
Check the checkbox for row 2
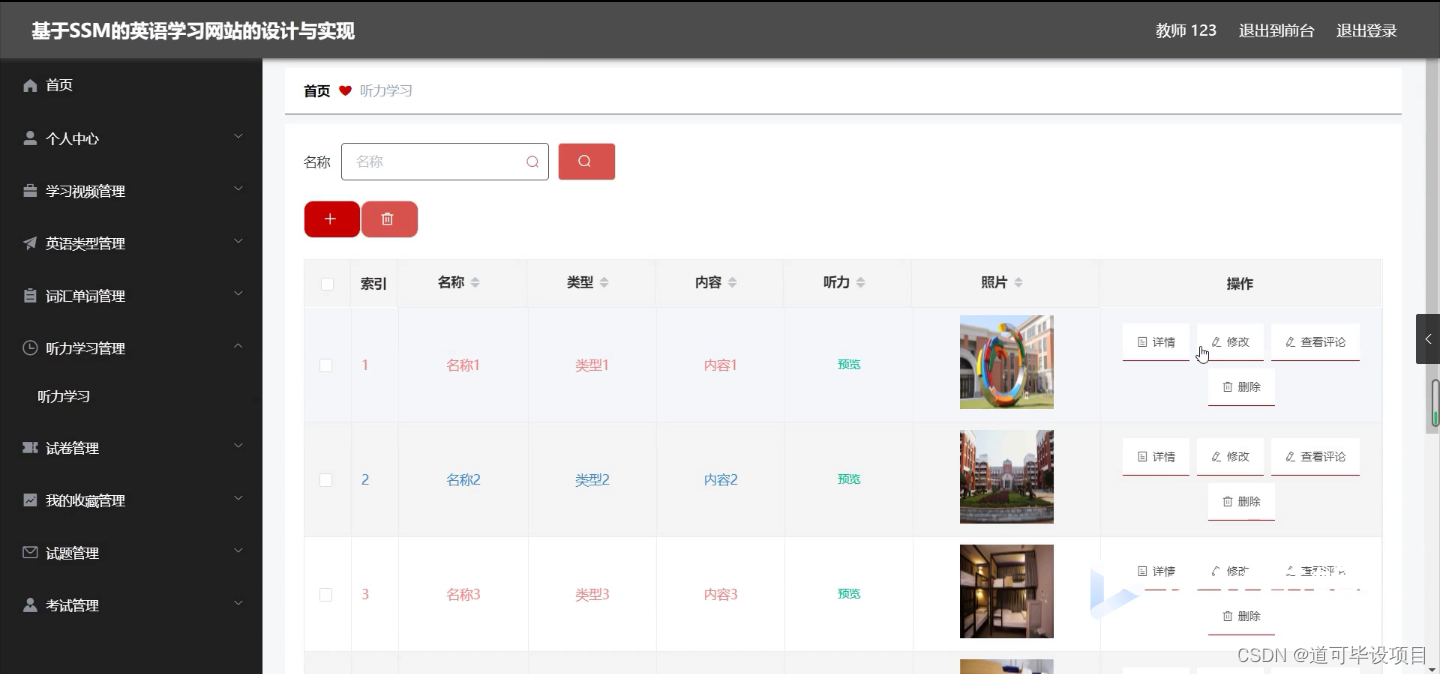click(x=326, y=480)
